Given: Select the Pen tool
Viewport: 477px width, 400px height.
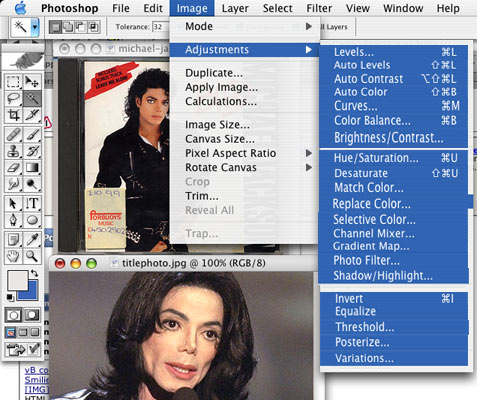Looking at the screenshot, I should coord(13,220).
